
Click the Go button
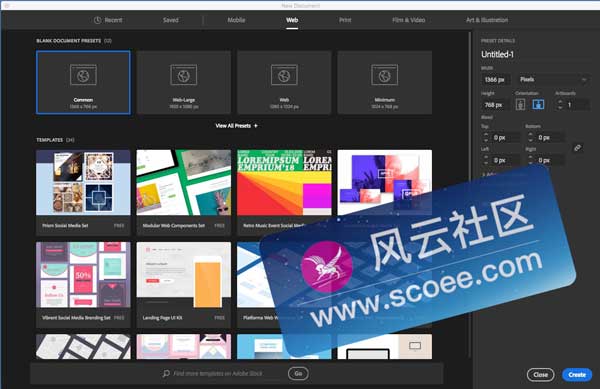pos(298,373)
